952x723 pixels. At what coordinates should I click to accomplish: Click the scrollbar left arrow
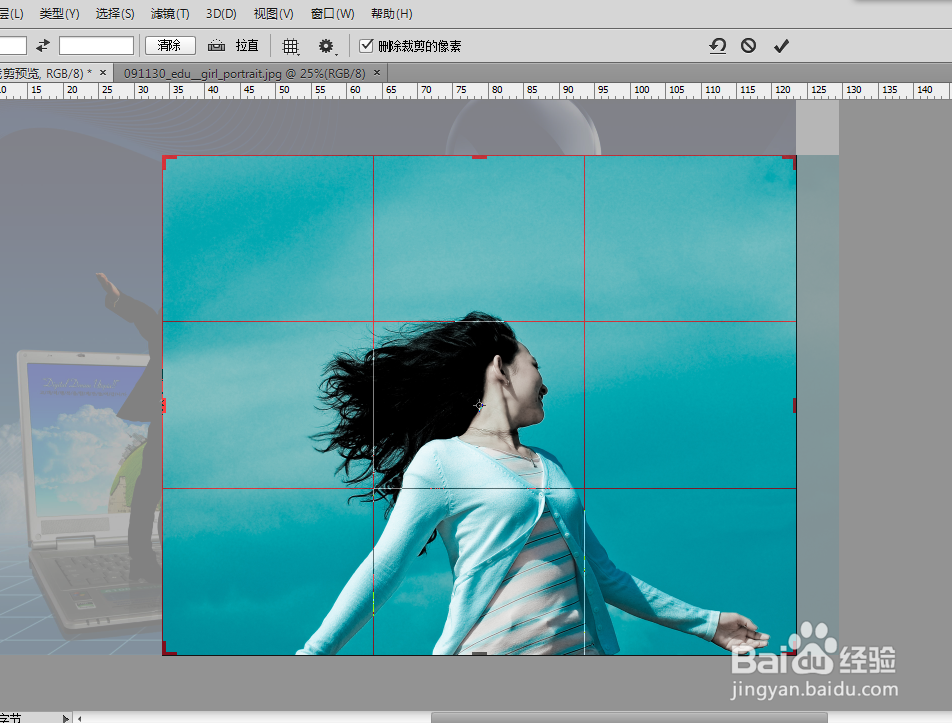tap(80, 719)
